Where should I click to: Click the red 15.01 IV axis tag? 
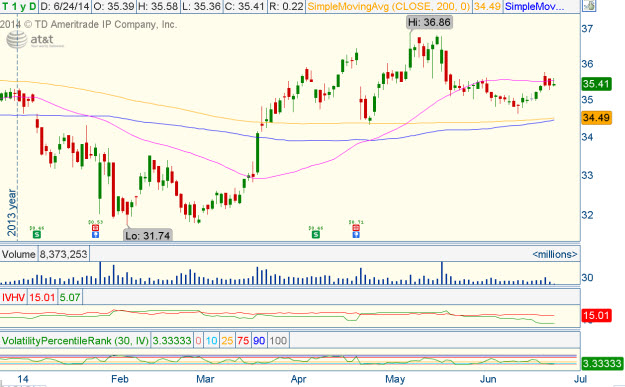(x=596, y=316)
